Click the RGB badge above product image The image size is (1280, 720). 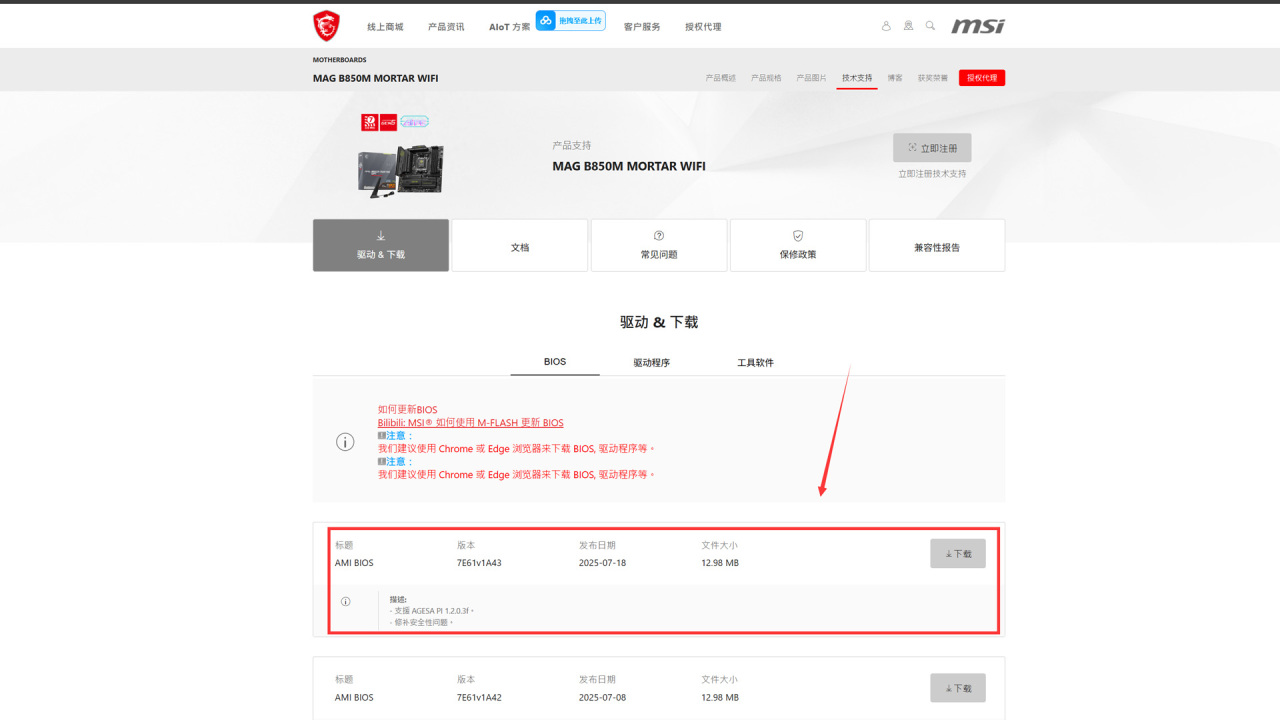(414, 122)
